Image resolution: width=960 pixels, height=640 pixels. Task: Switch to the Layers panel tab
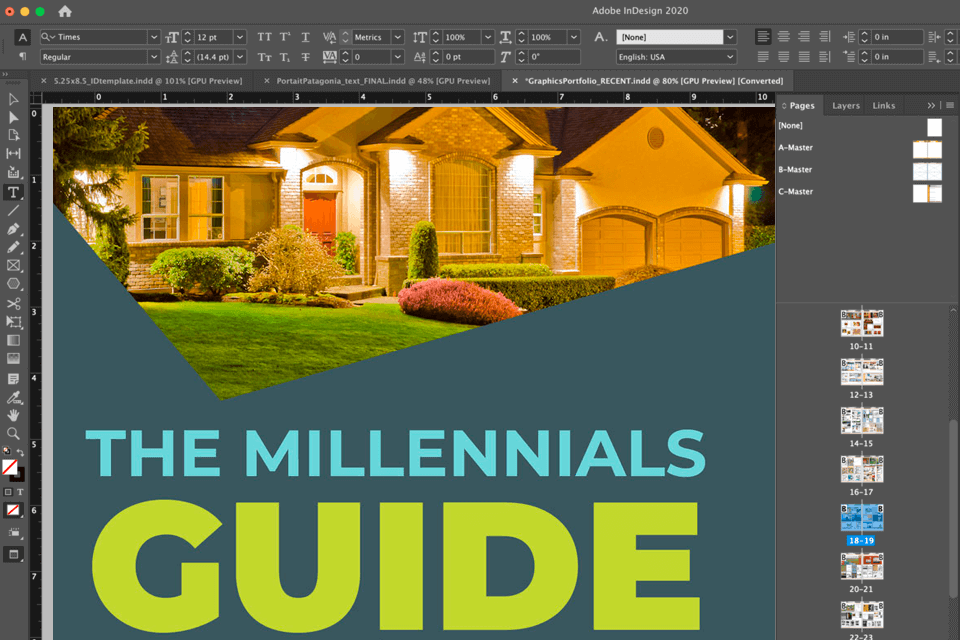click(846, 105)
